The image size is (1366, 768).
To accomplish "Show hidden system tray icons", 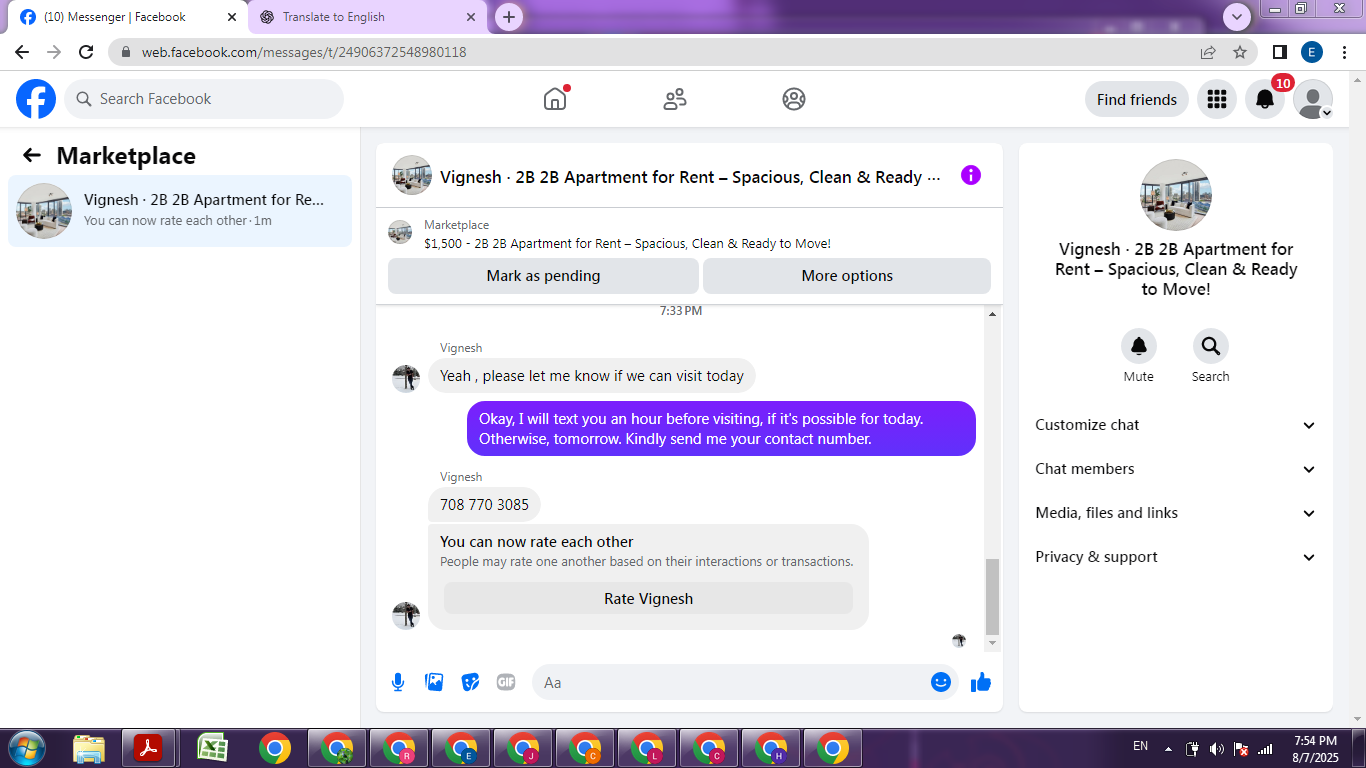I will pos(1167,748).
